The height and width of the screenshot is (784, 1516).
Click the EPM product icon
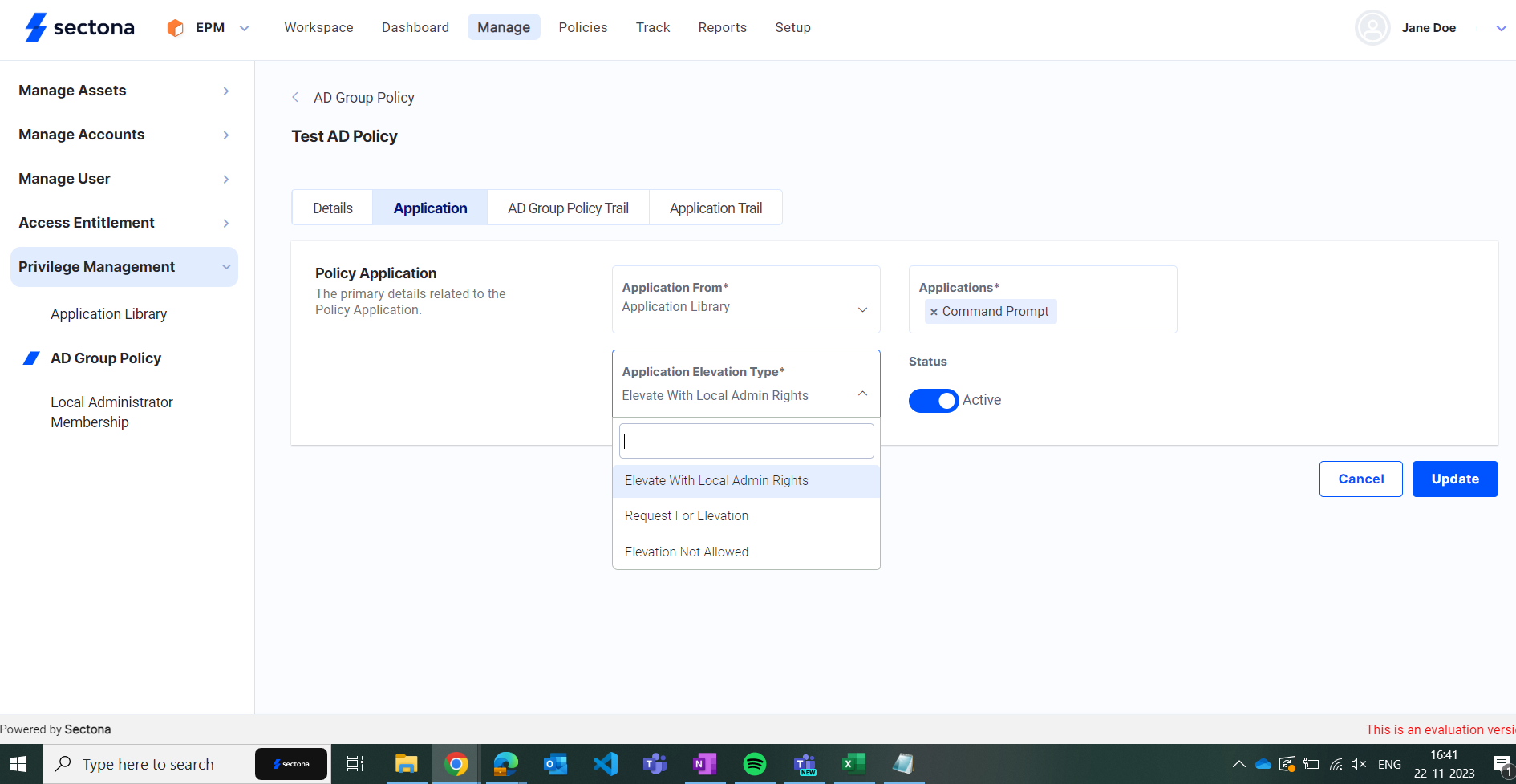click(175, 26)
